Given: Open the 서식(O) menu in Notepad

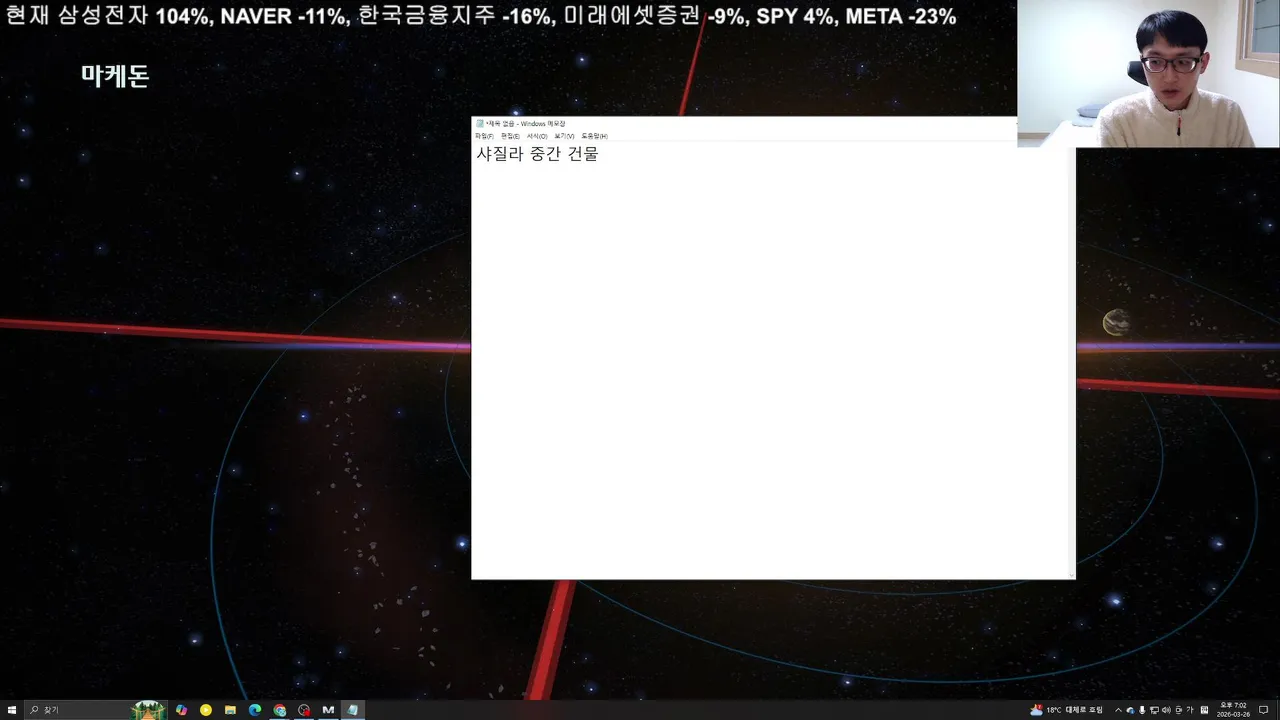Looking at the screenshot, I should [x=537, y=136].
